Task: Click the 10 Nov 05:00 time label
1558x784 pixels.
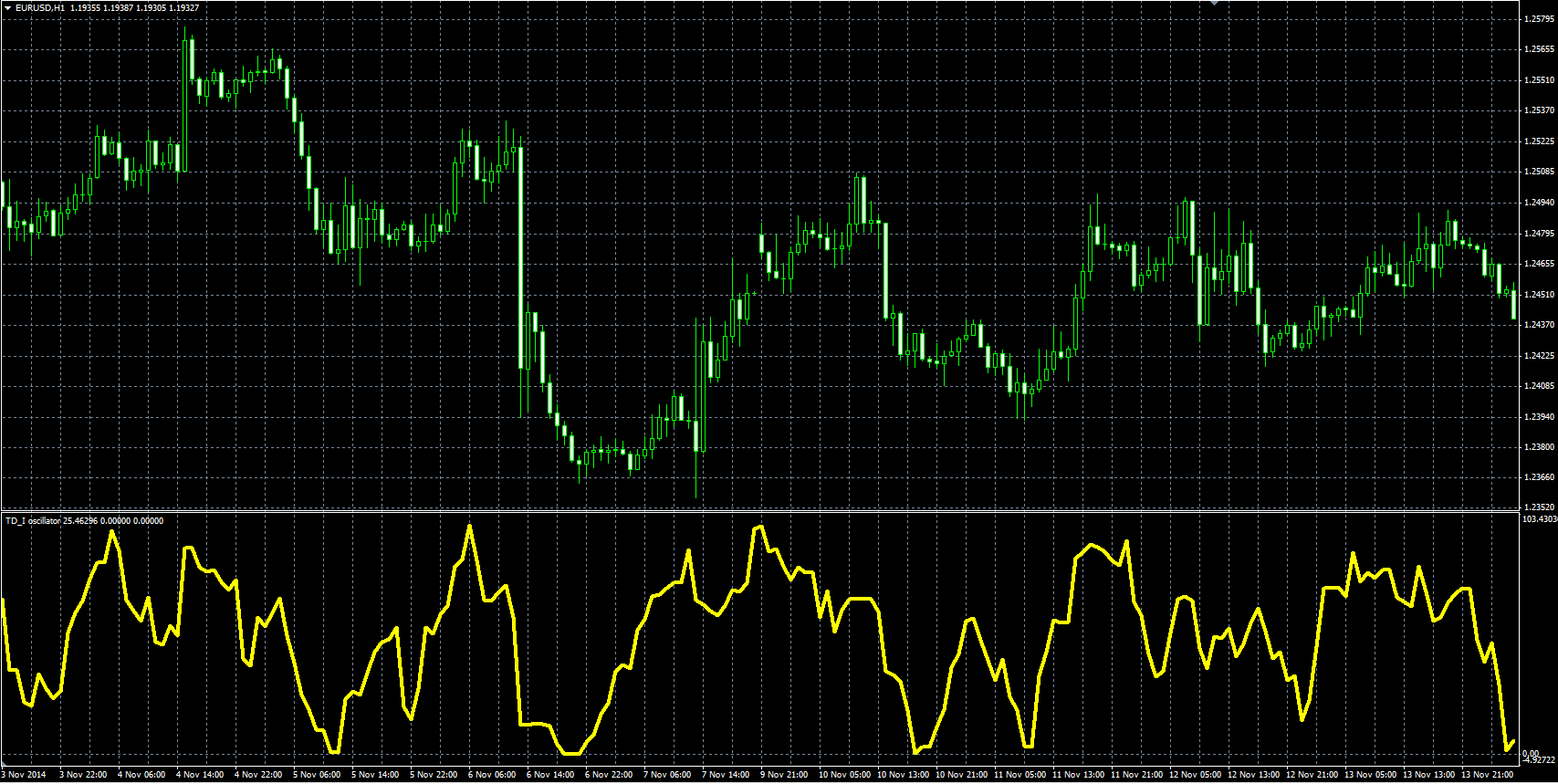Action: tap(844, 775)
